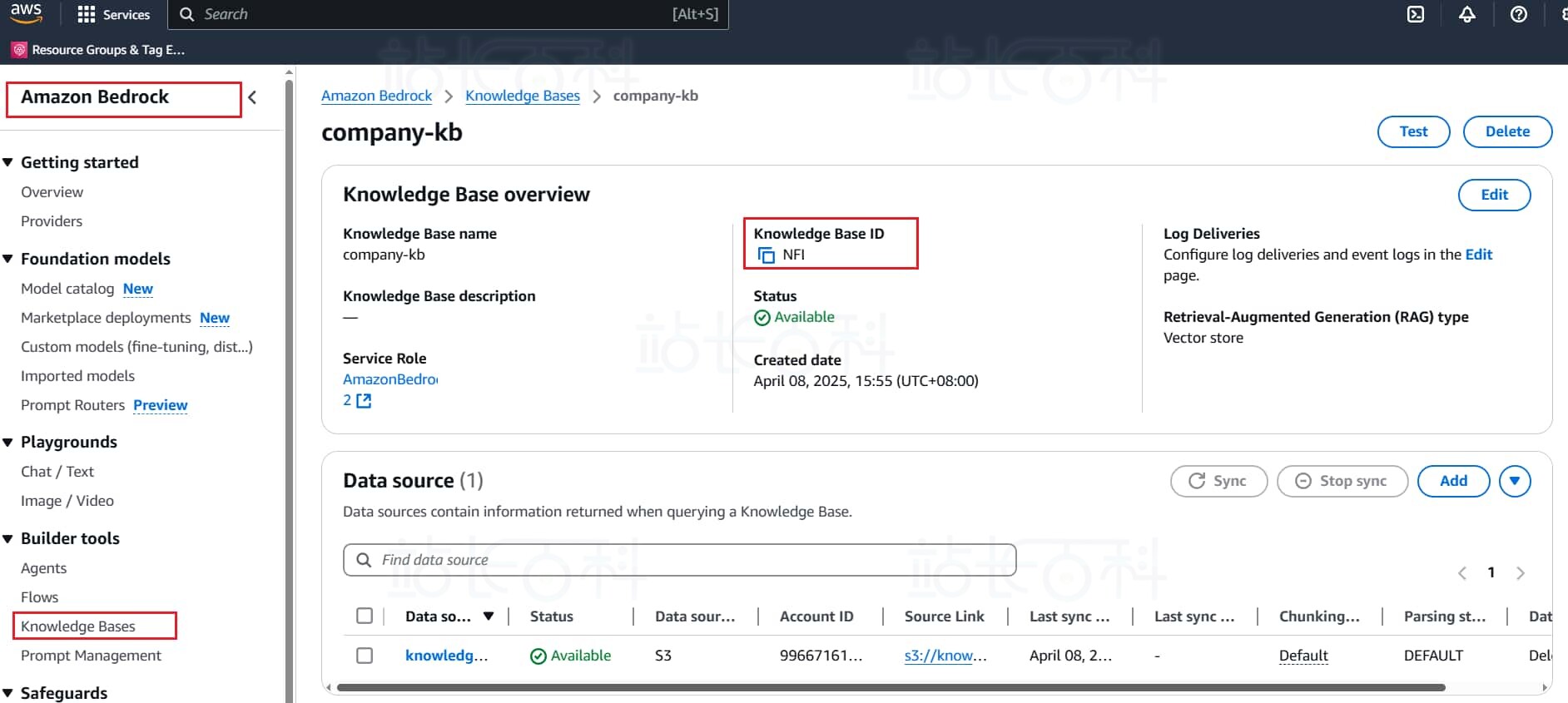
Task: Open the dropdown next to Add button
Action: click(1515, 481)
